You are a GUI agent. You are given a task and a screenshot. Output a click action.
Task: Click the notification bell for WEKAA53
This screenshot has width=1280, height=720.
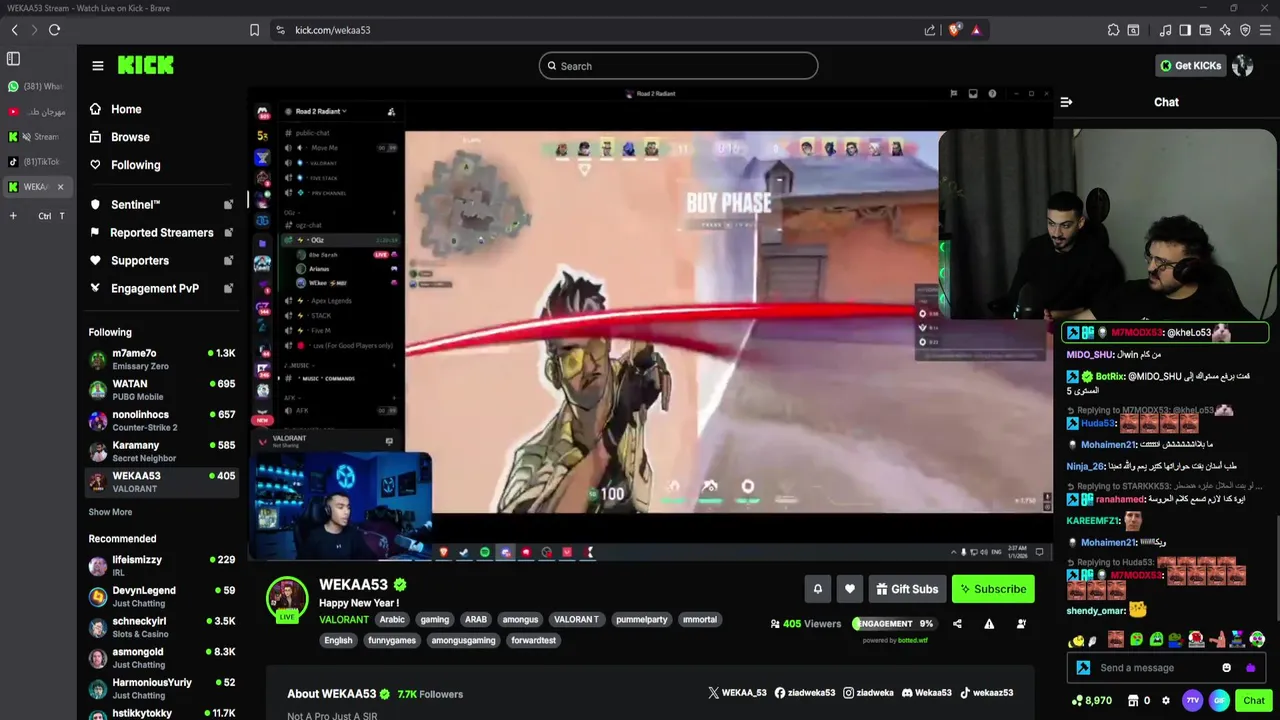pos(817,589)
